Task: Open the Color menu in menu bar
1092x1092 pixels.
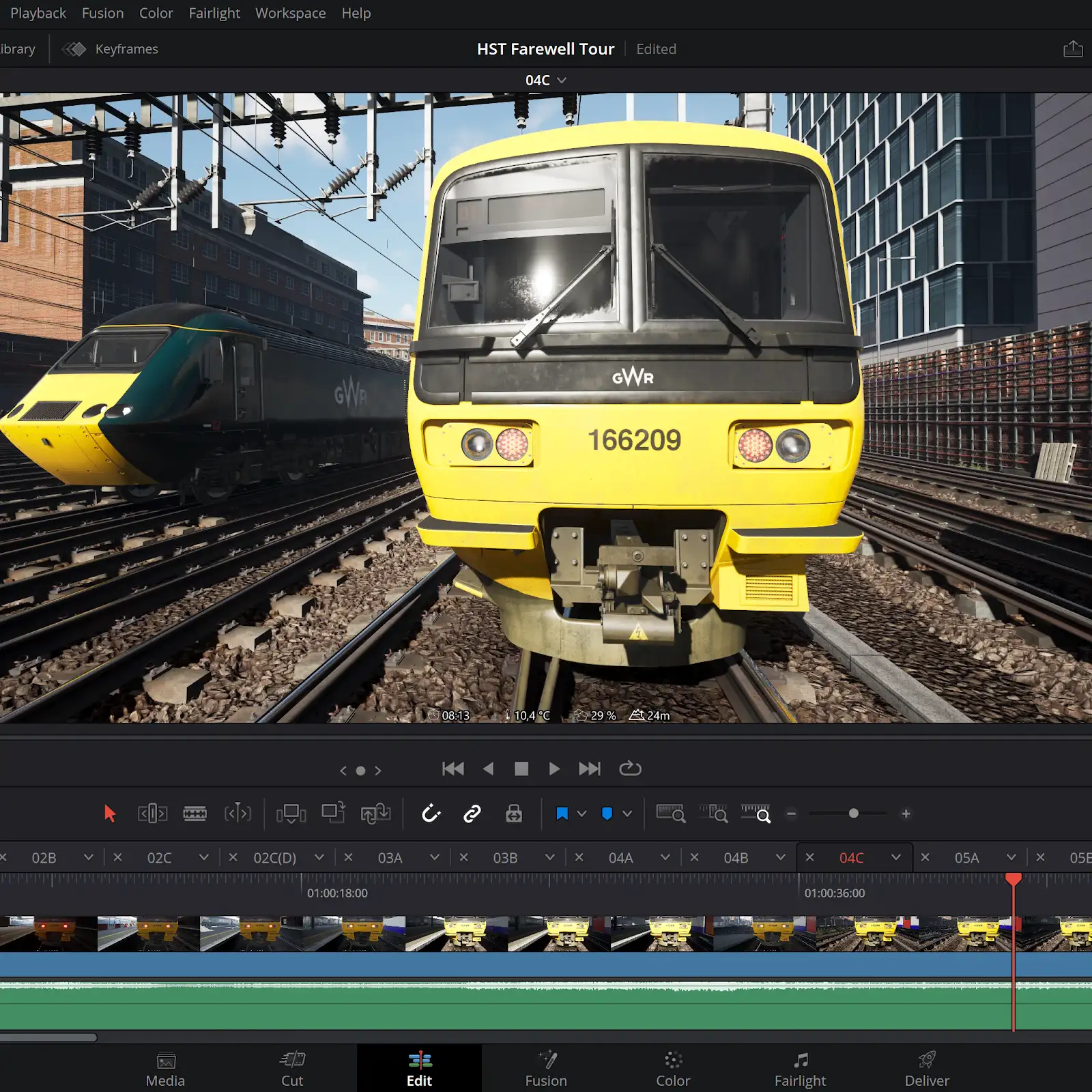Action: tap(156, 13)
